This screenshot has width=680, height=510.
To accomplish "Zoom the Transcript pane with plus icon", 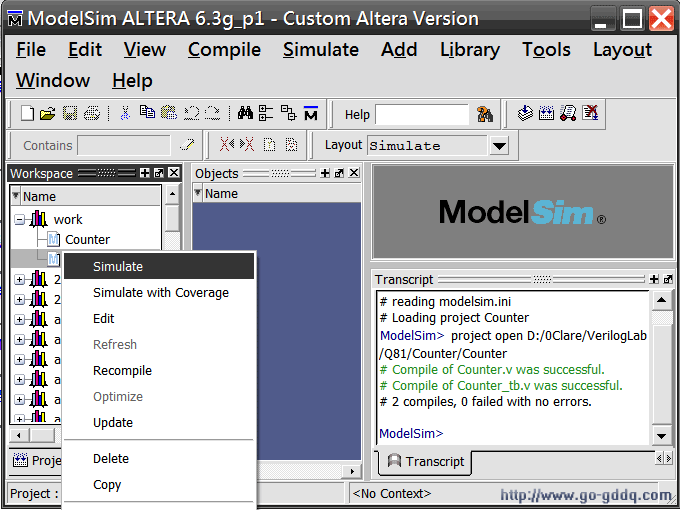I will [x=654, y=279].
